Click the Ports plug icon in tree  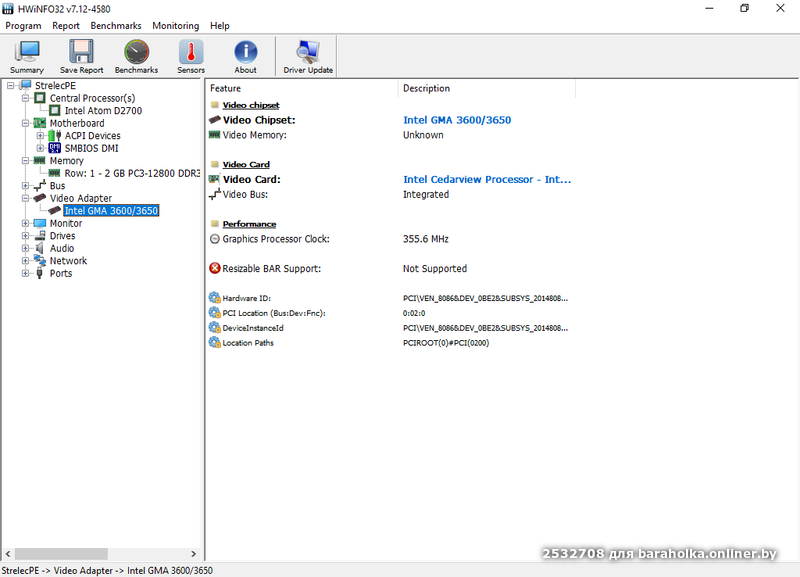tap(40, 273)
